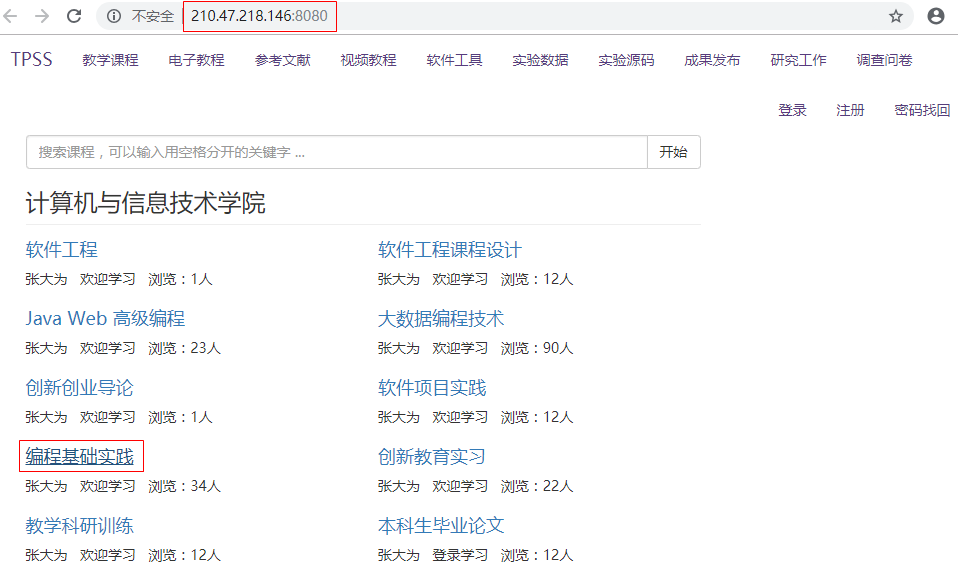The image size is (958, 585).
Task: Reload the page with refresh icon
Action: 74,16
